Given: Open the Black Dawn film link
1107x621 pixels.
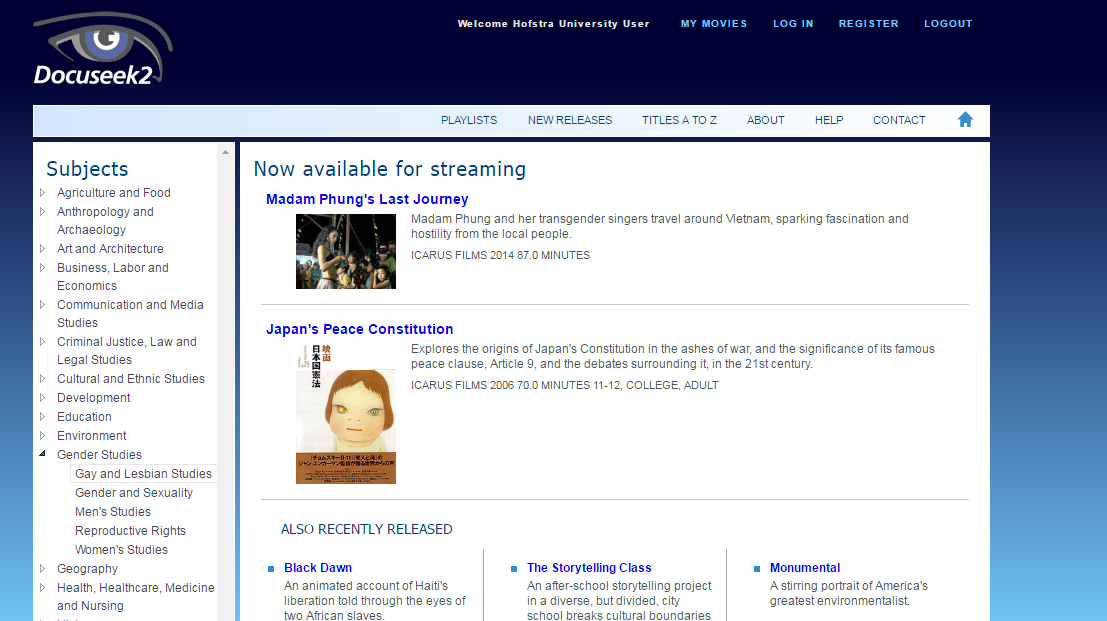Looking at the screenshot, I should 318,567.
